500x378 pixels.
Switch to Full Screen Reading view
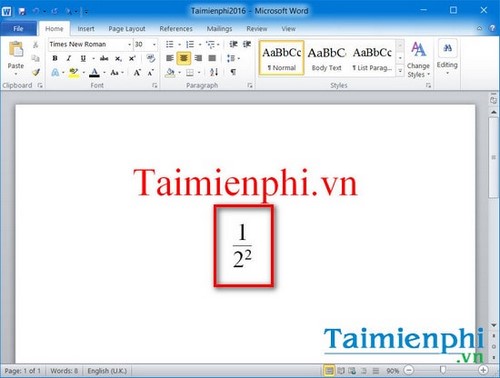tap(341, 370)
